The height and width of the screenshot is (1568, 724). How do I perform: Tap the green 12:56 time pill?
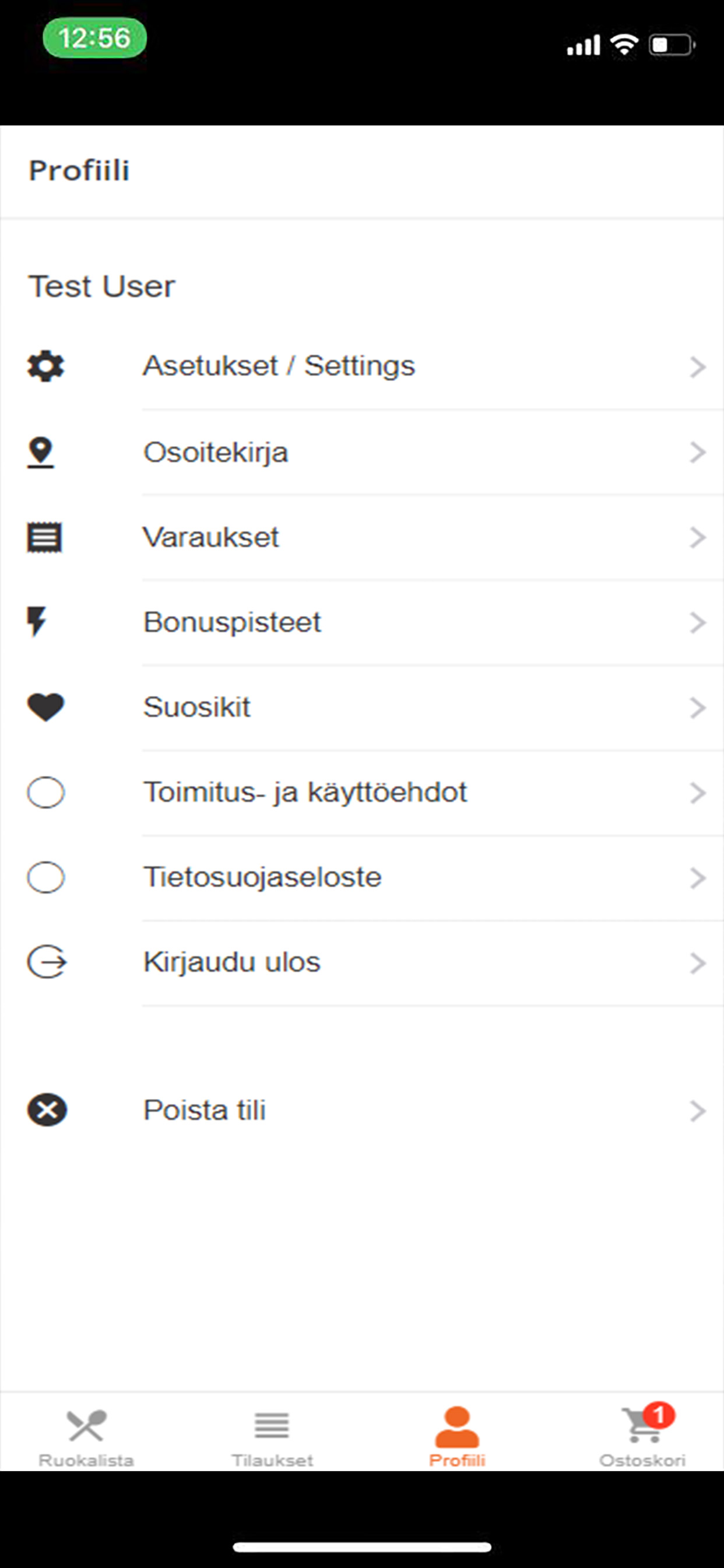(94, 38)
